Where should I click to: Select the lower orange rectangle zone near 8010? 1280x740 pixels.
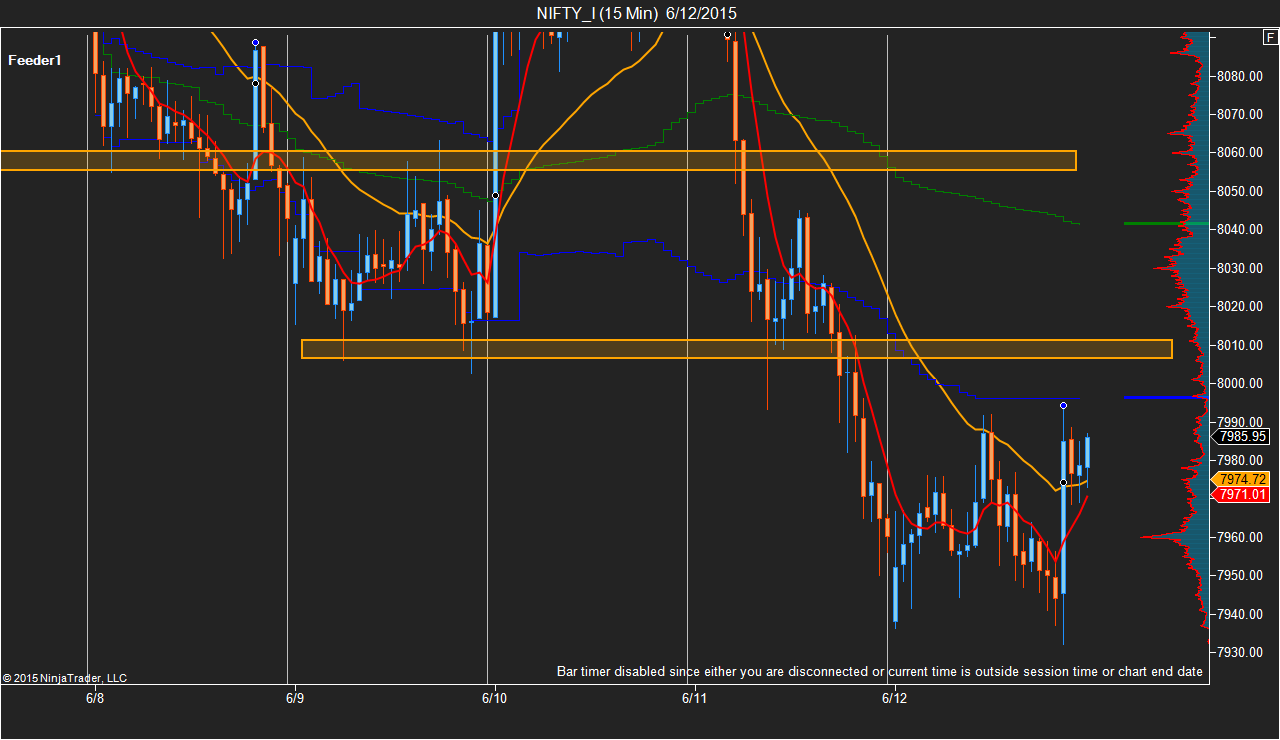[x=737, y=349]
